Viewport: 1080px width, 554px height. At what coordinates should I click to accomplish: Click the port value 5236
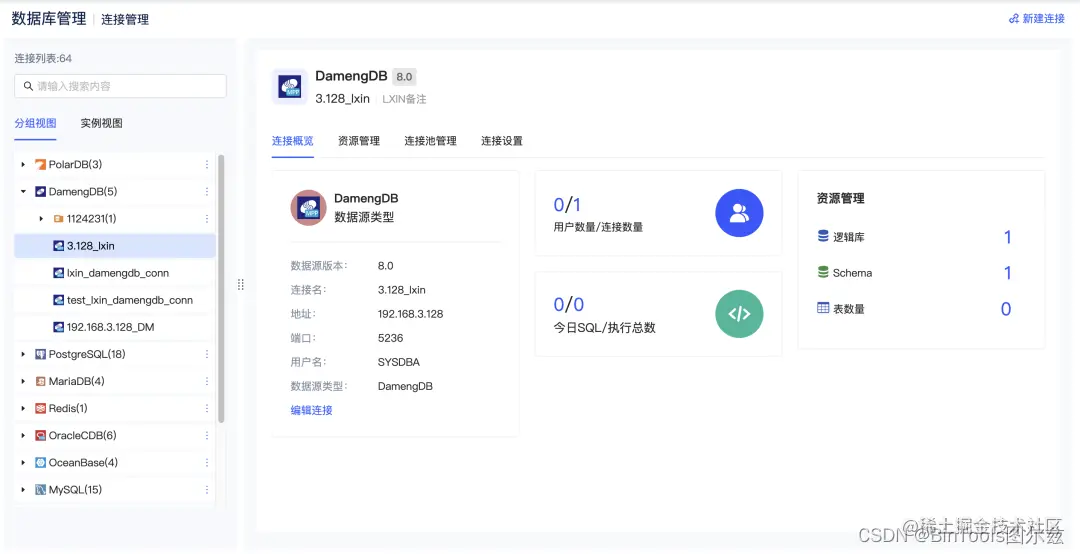pos(391,338)
